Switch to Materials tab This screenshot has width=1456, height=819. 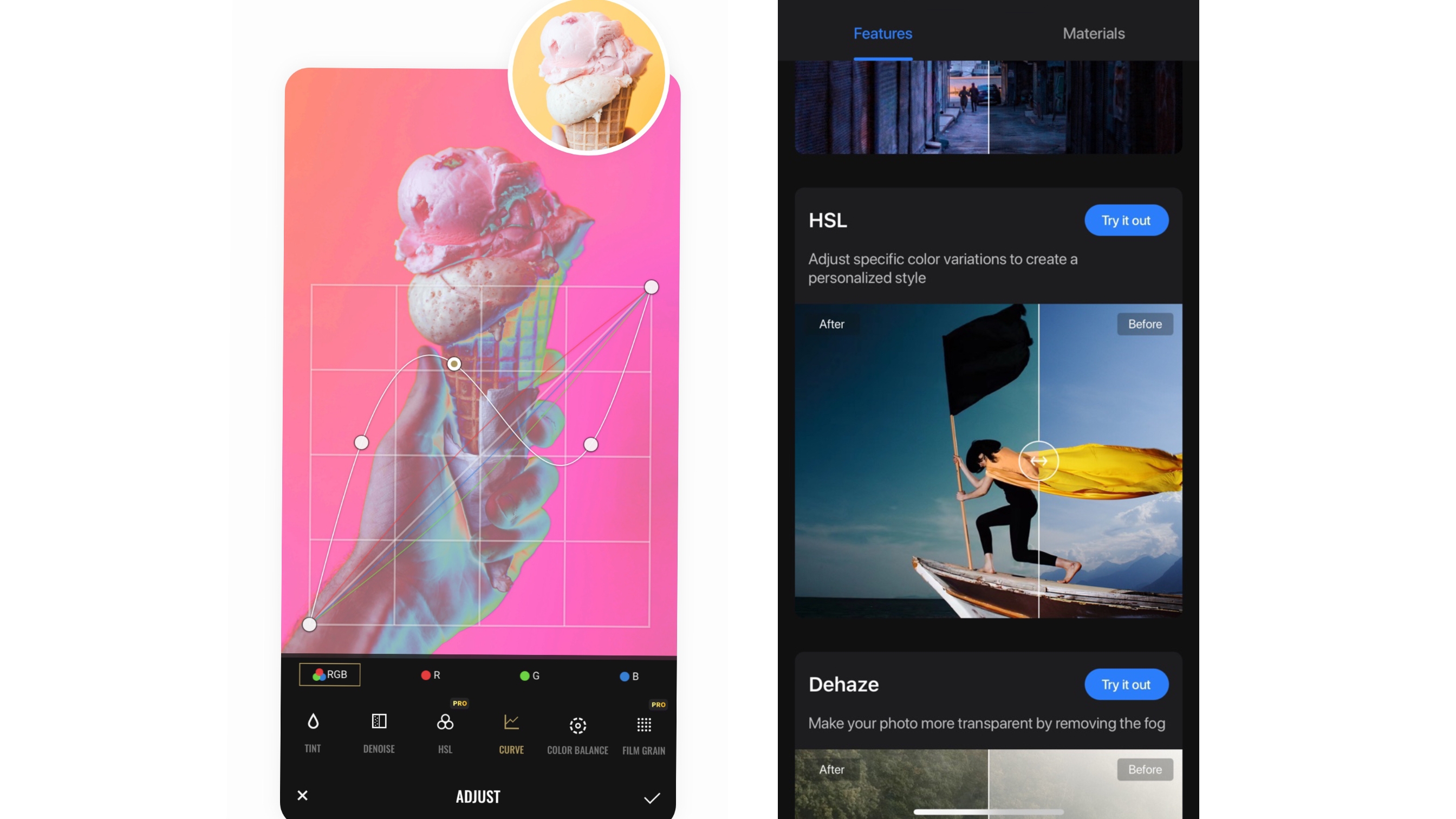click(x=1094, y=34)
